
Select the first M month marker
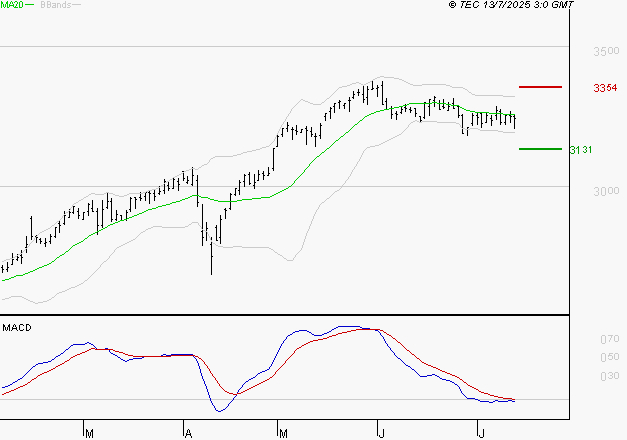89,433
